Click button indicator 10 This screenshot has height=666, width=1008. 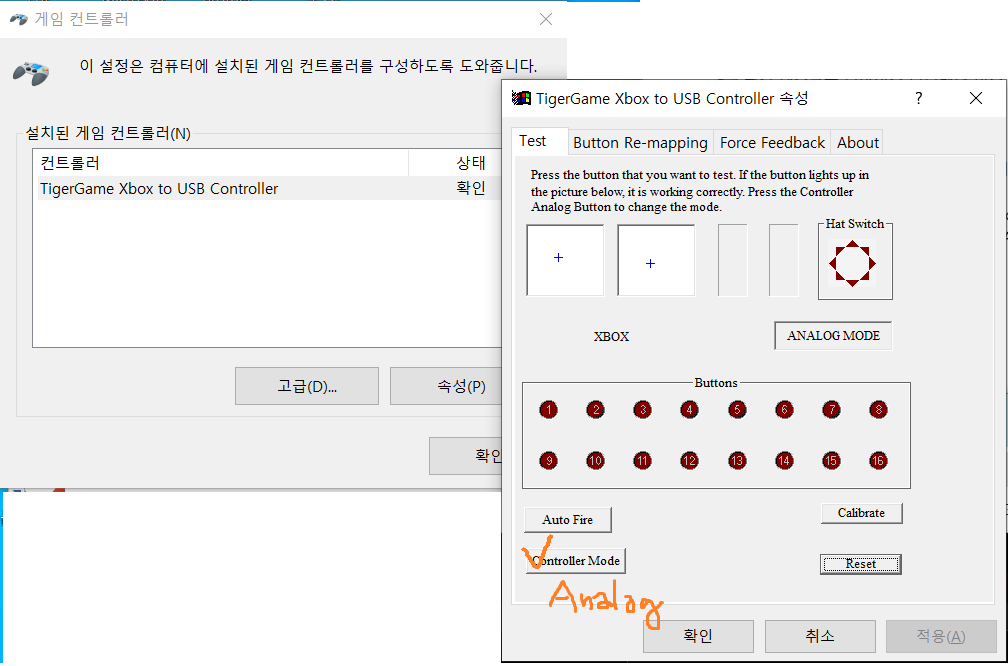point(595,460)
